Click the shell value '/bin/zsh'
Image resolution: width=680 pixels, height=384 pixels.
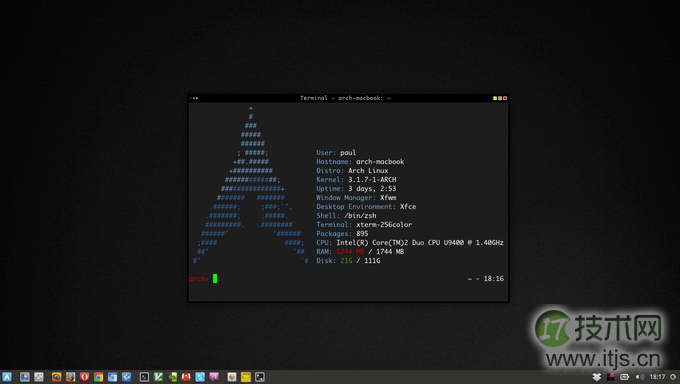tap(360, 216)
